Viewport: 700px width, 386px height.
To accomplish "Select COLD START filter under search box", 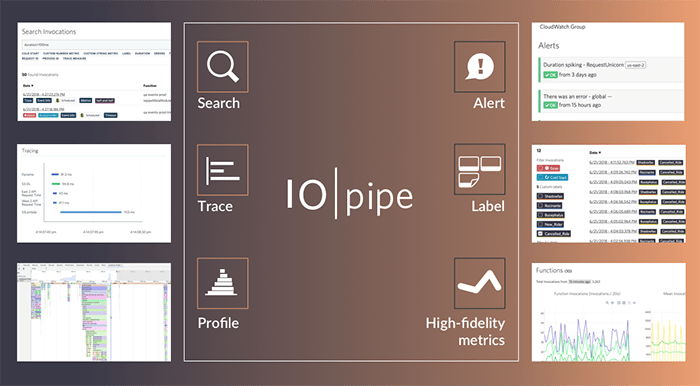I will pyautogui.click(x=30, y=54).
